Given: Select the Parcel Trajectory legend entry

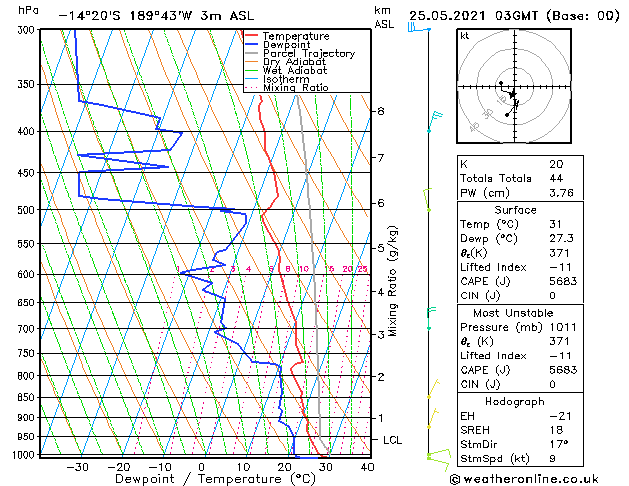Looking at the screenshot, I should [300, 53].
